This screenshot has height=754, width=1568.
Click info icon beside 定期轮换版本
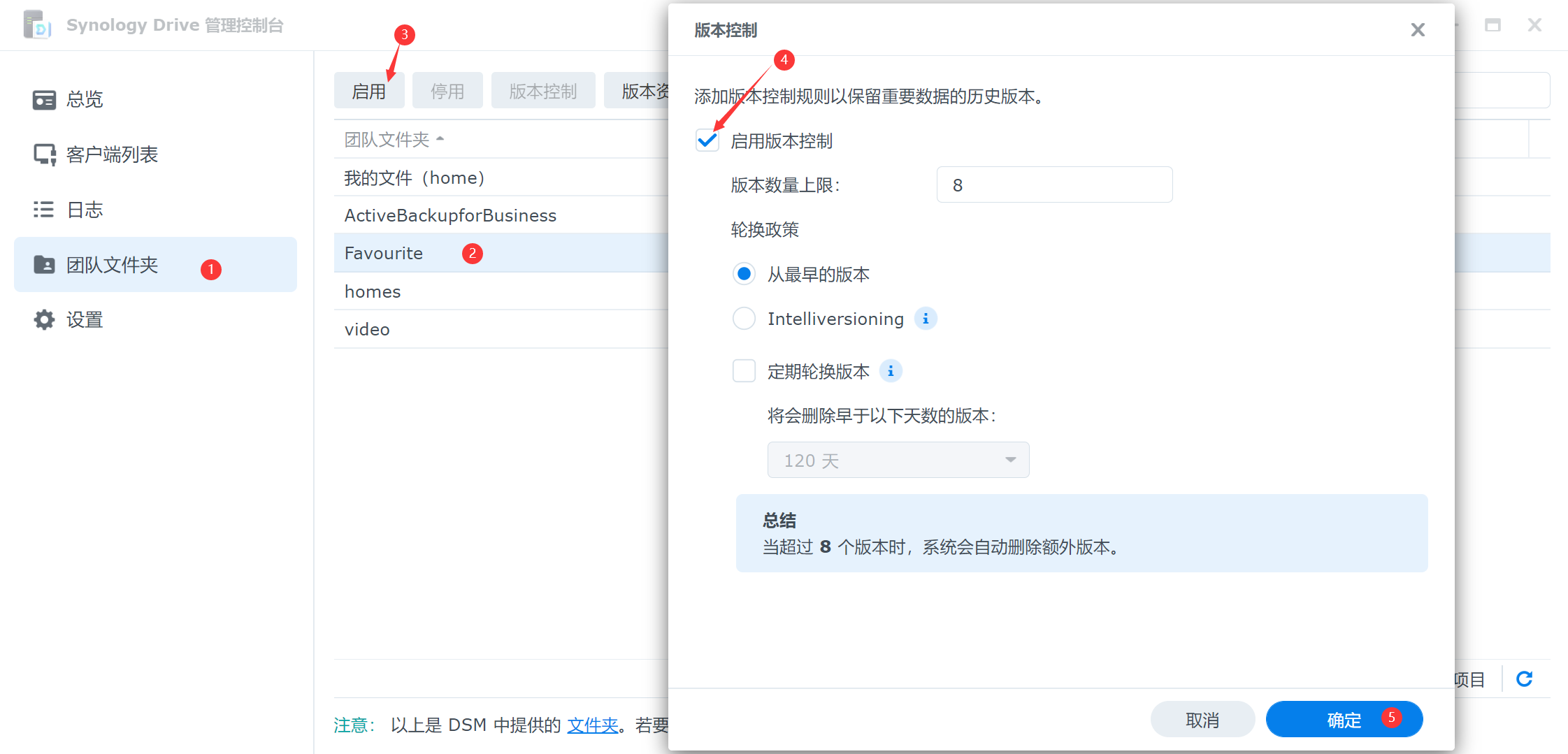coord(891,371)
